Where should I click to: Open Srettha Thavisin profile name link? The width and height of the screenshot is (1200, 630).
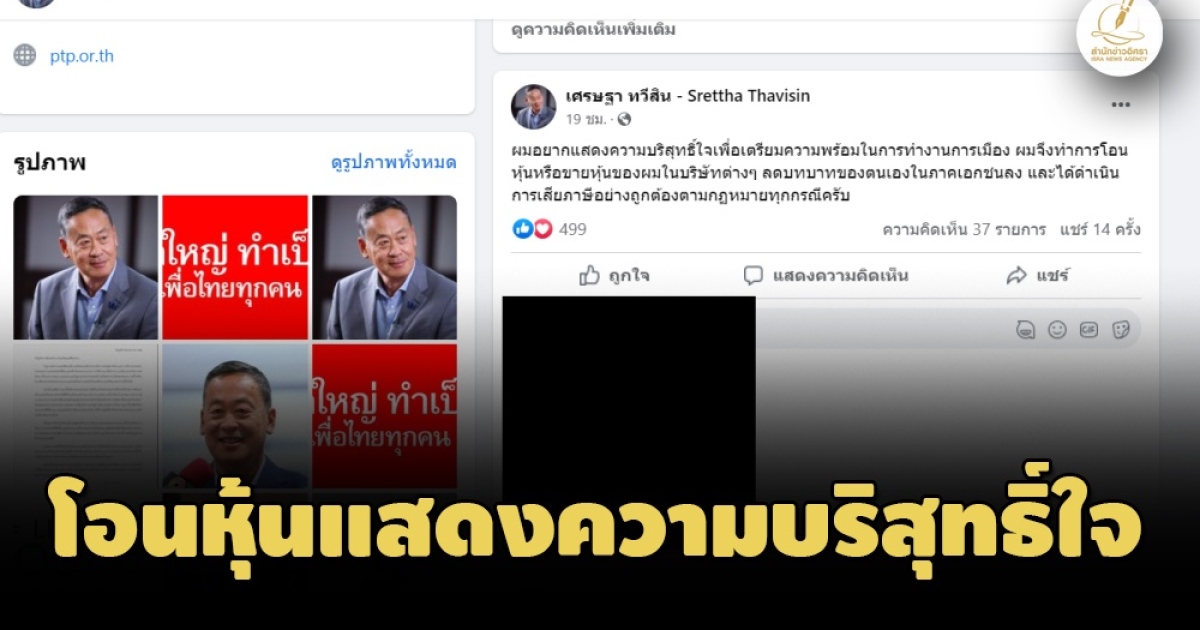688,96
